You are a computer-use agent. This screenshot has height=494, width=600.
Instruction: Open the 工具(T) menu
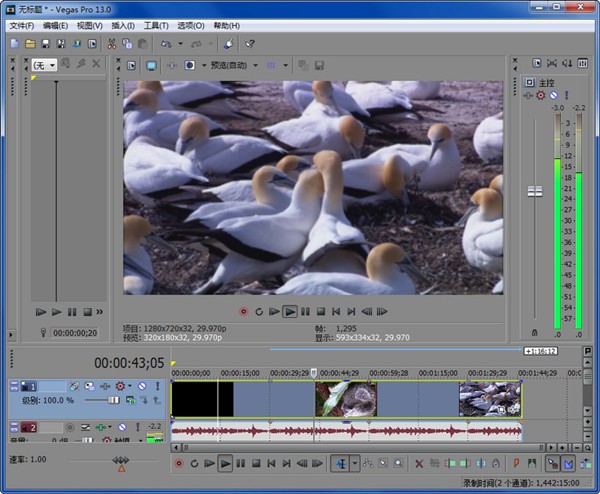pos(155,25)
